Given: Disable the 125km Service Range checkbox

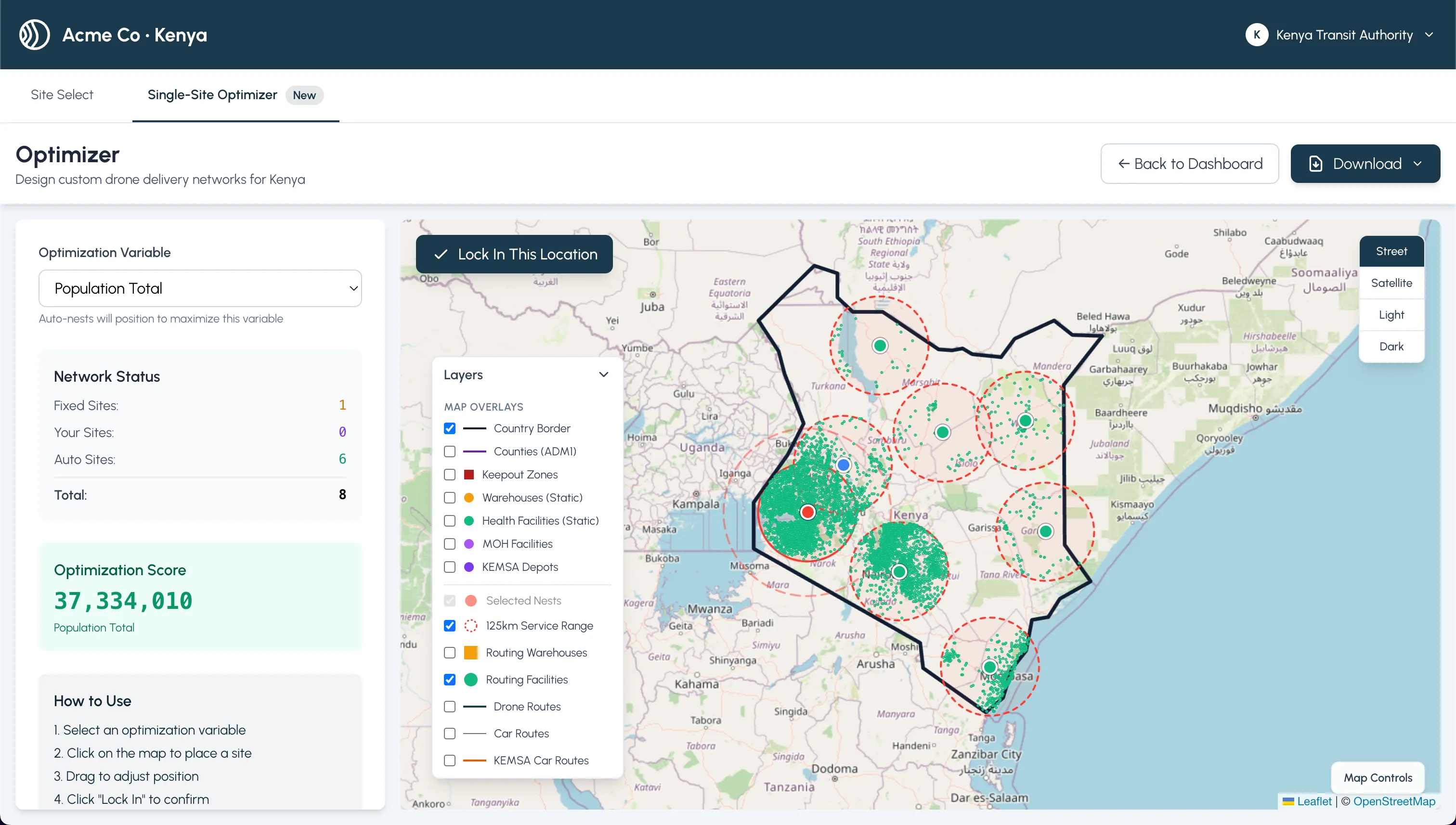Looking at the screenshot, I should tap(449, 626).
